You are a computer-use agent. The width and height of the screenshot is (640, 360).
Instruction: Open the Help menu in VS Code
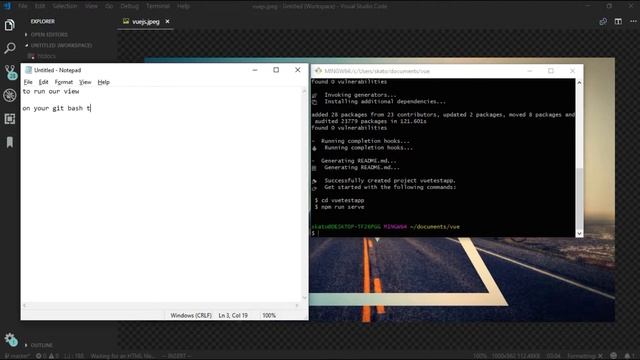pos(183,6)
